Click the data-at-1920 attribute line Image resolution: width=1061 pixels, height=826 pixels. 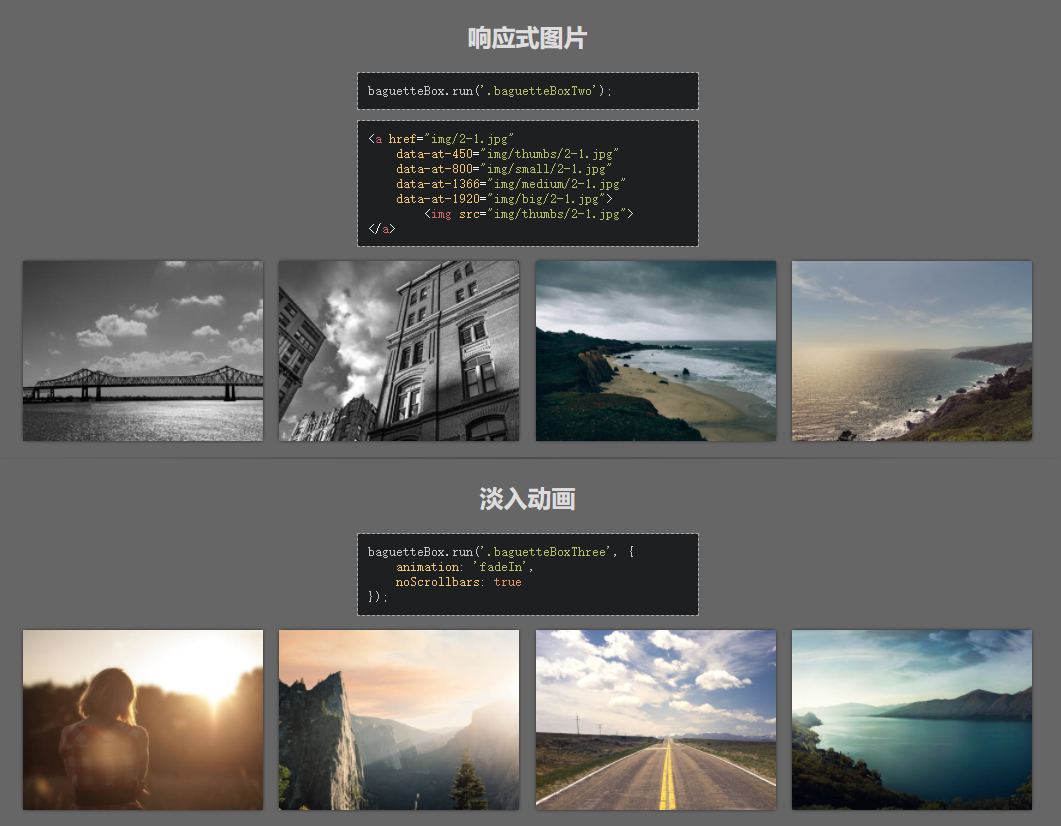pos(503,199)
